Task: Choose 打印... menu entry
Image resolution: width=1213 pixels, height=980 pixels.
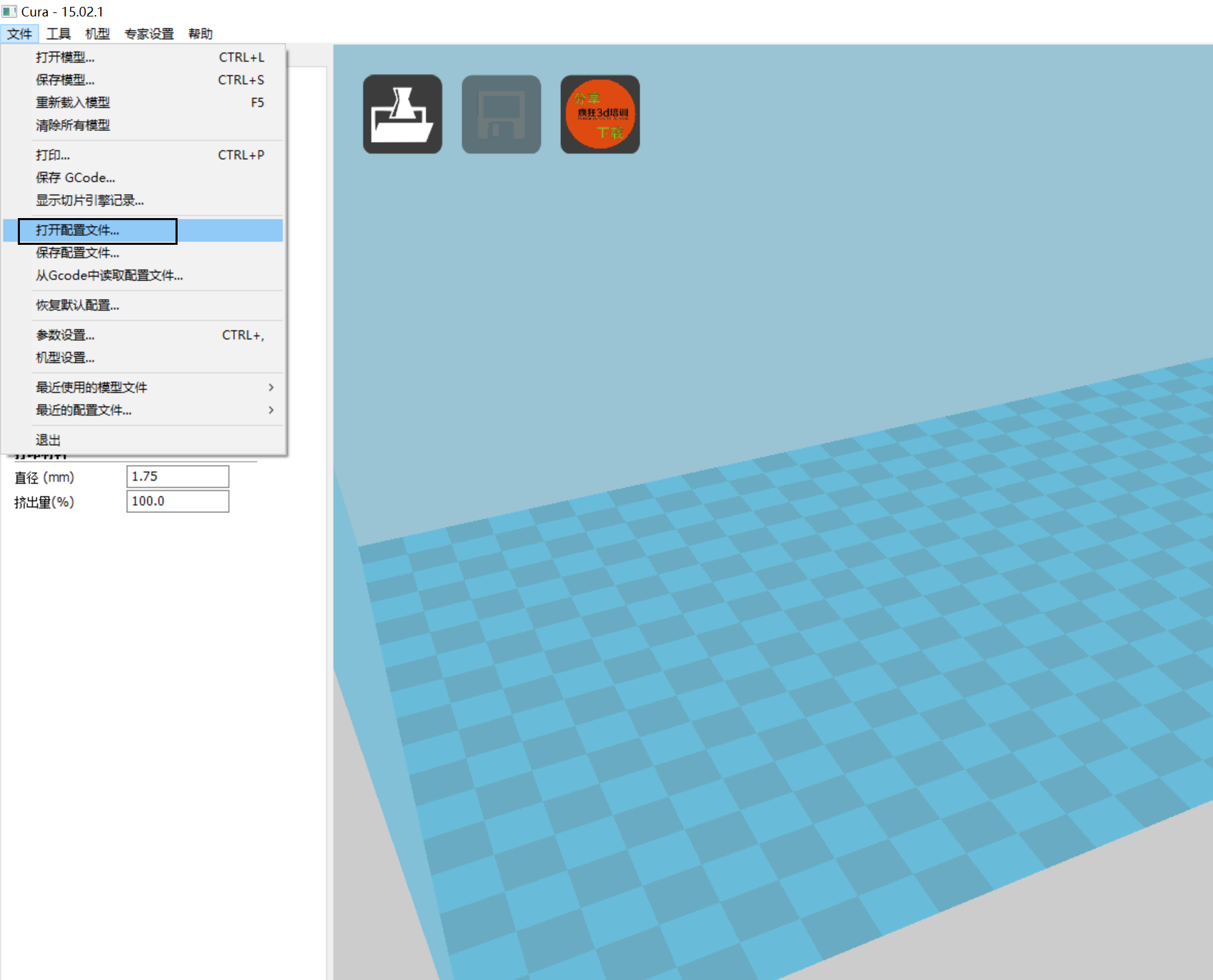Action: coord(143,155)
